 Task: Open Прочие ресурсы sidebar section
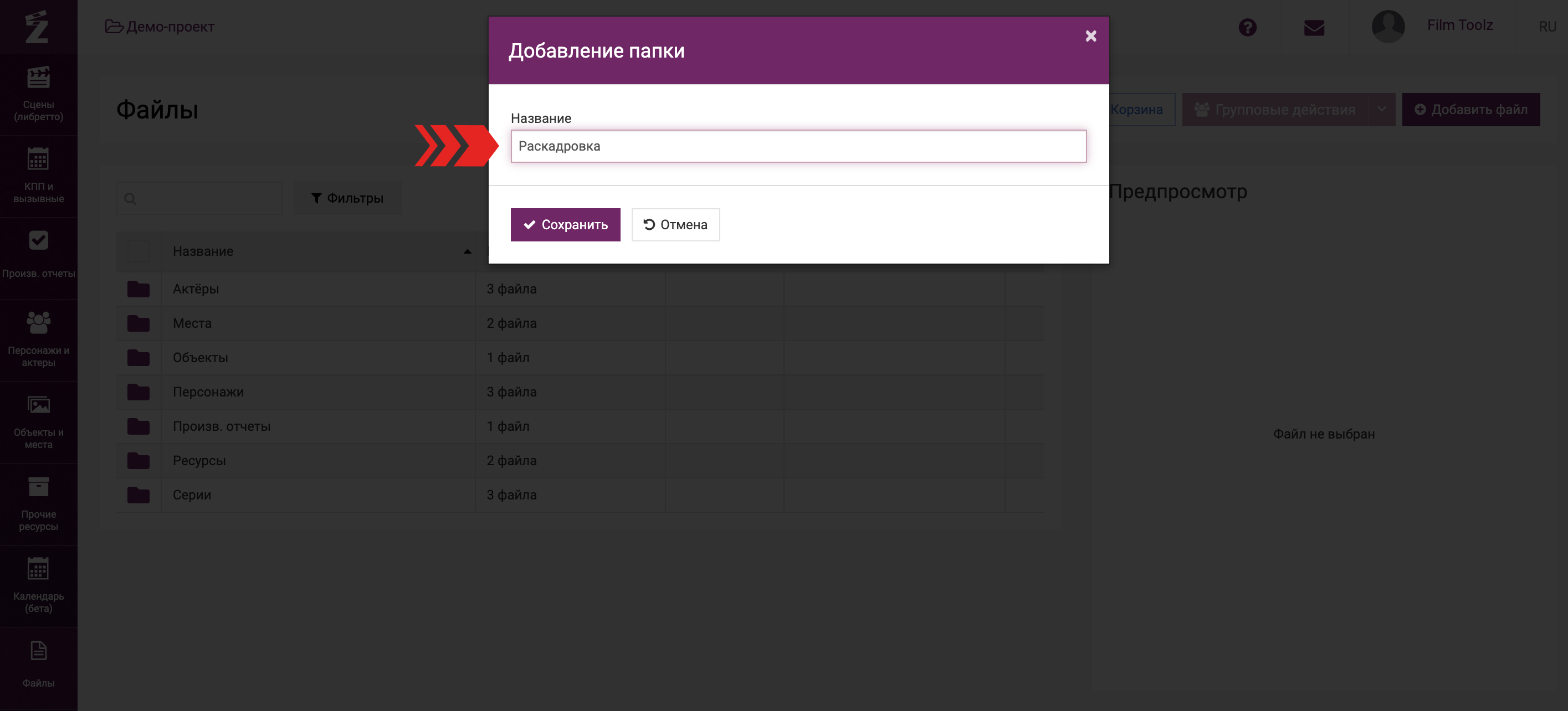[x=38, y=504]
